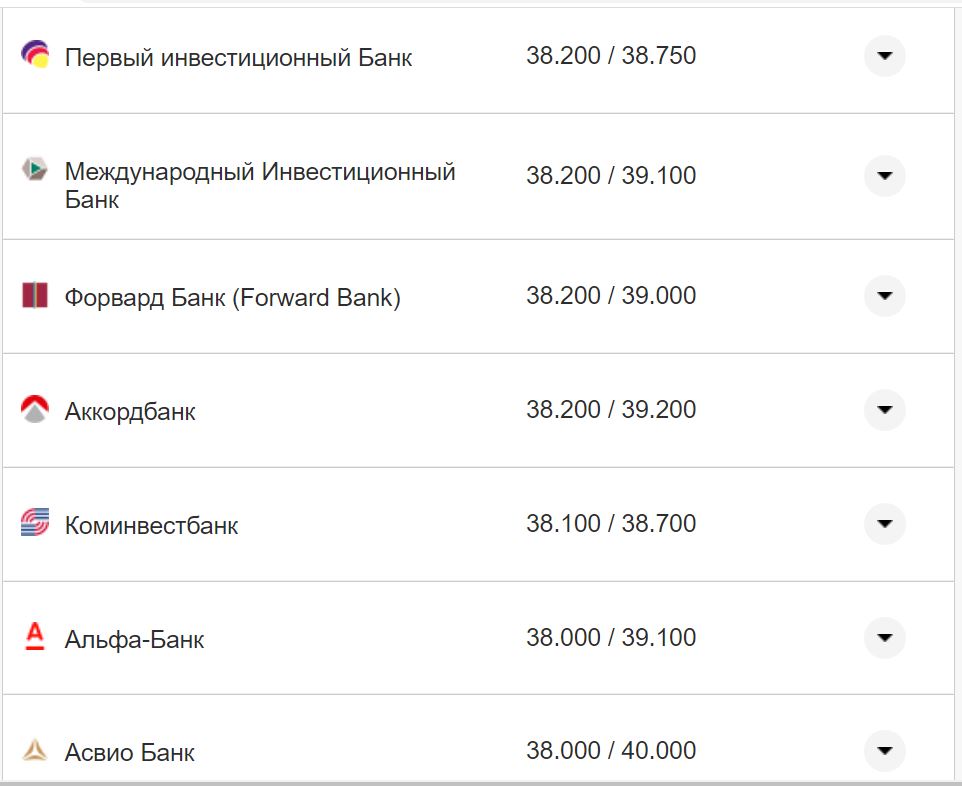Open the Коминвестбанк dropdown arrow
The width and height of the screenshot is (962, 786).
click(884, 523)
